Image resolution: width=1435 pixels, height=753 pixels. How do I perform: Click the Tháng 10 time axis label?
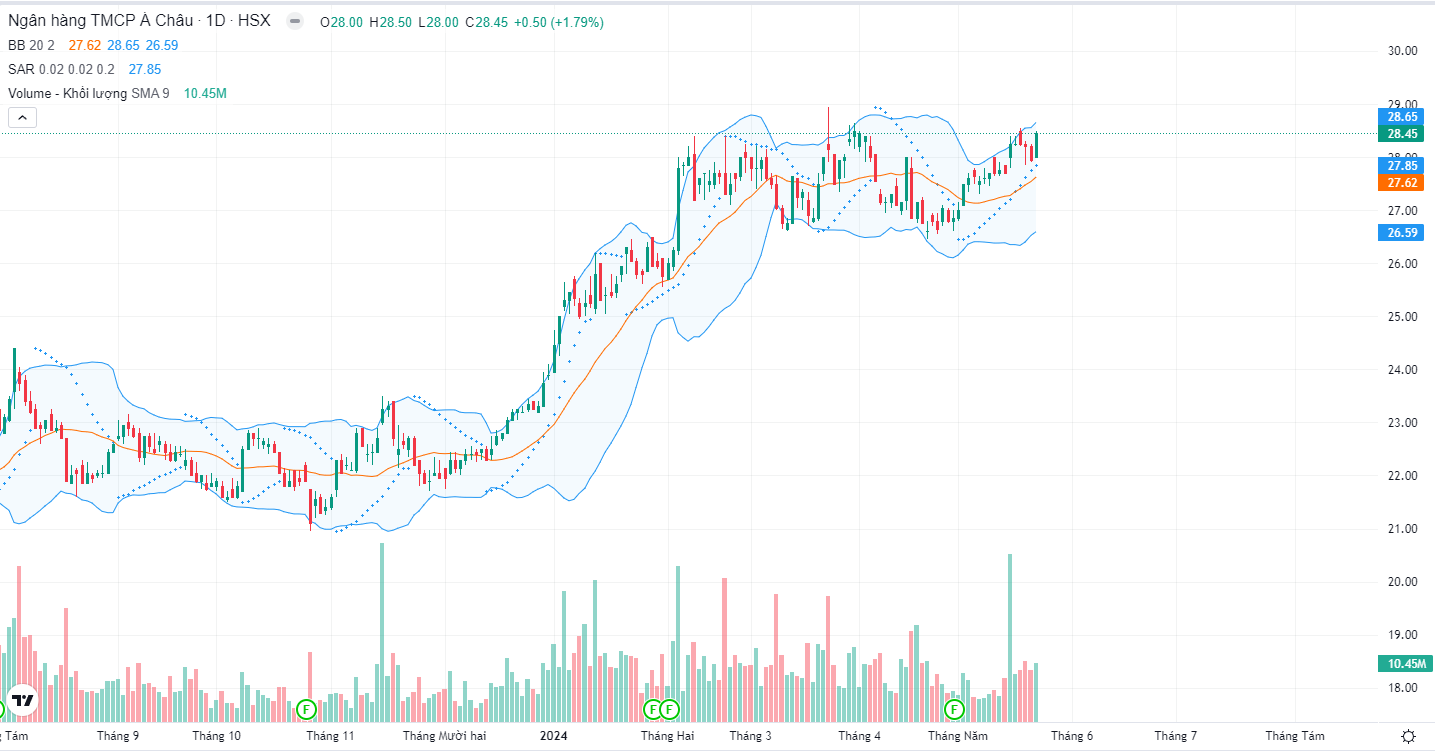pos(217,736)
